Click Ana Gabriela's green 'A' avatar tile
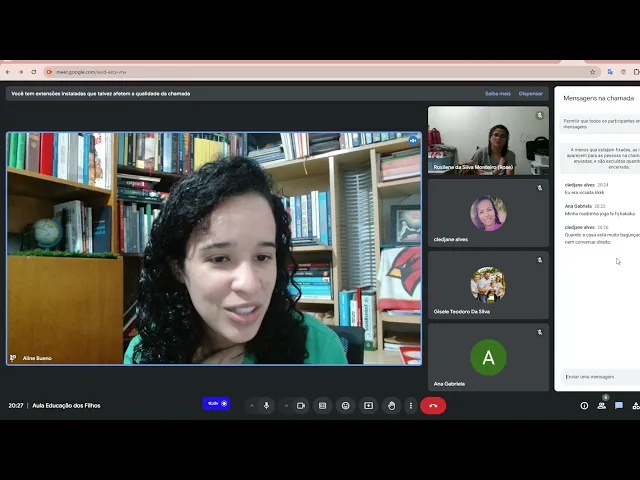 [488, 357]
